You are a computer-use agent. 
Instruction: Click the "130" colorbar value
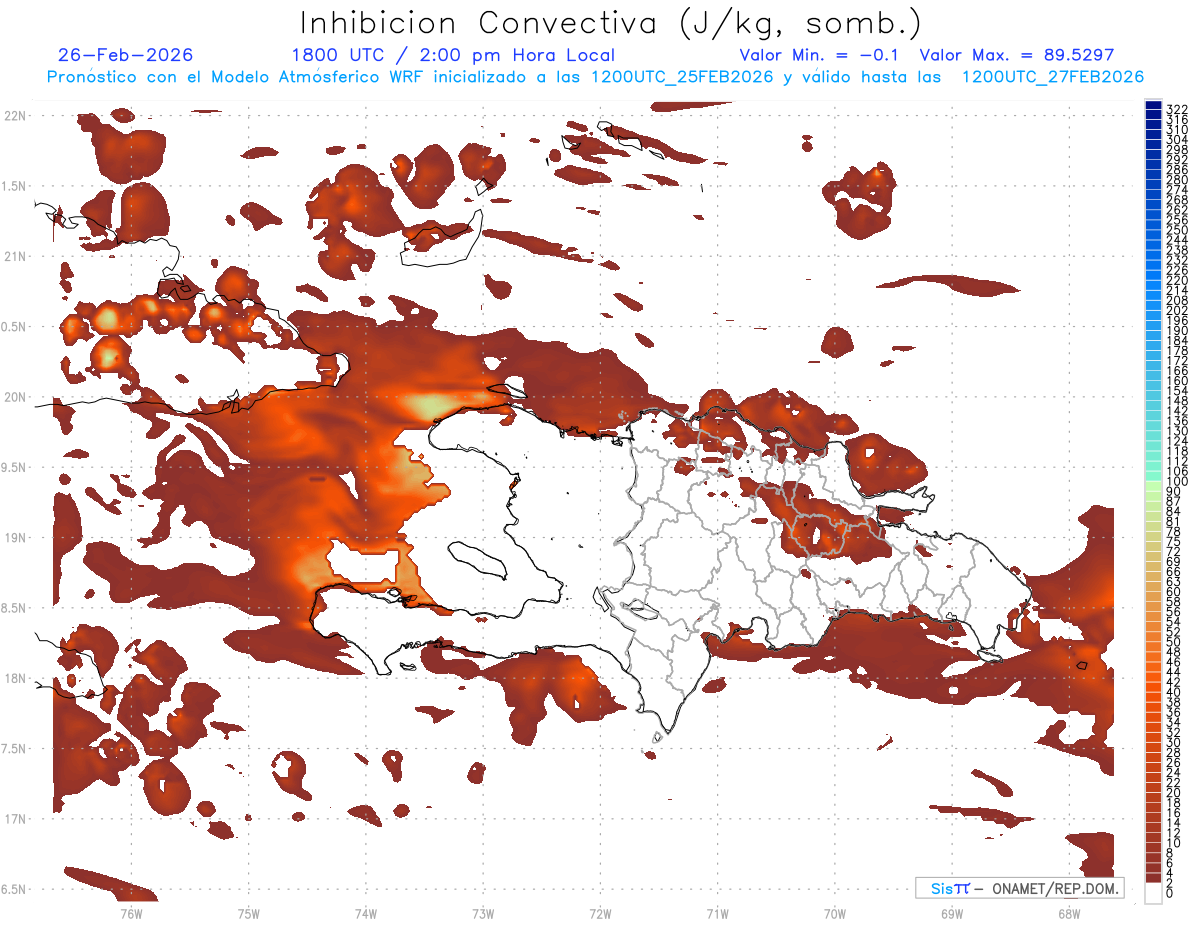(x=1177, y=431)
